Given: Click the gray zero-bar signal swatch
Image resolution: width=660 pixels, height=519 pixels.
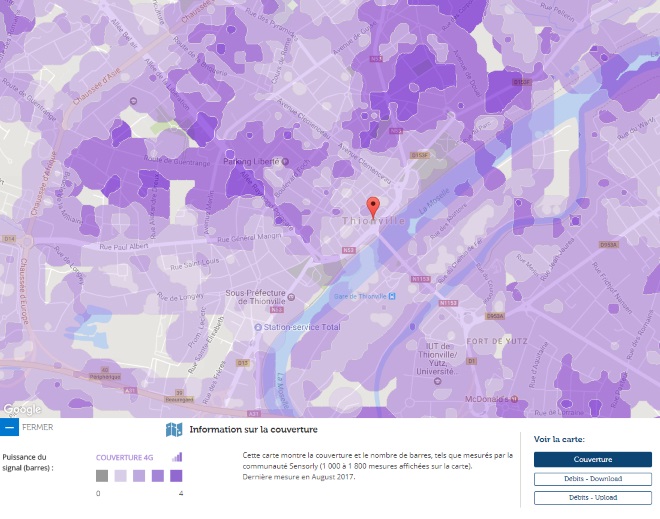Looking at the screenshot, I should (x=102, y=476).
